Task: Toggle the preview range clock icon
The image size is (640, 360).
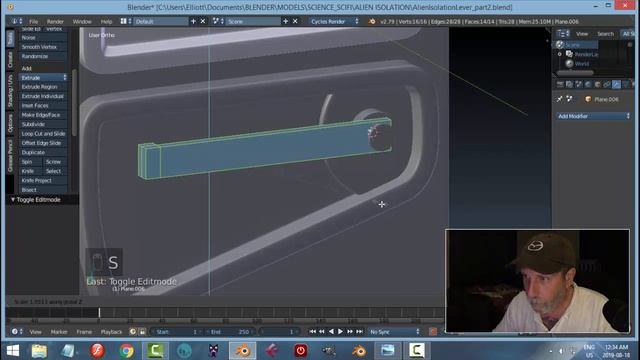Action: click(x=133, y=331)
